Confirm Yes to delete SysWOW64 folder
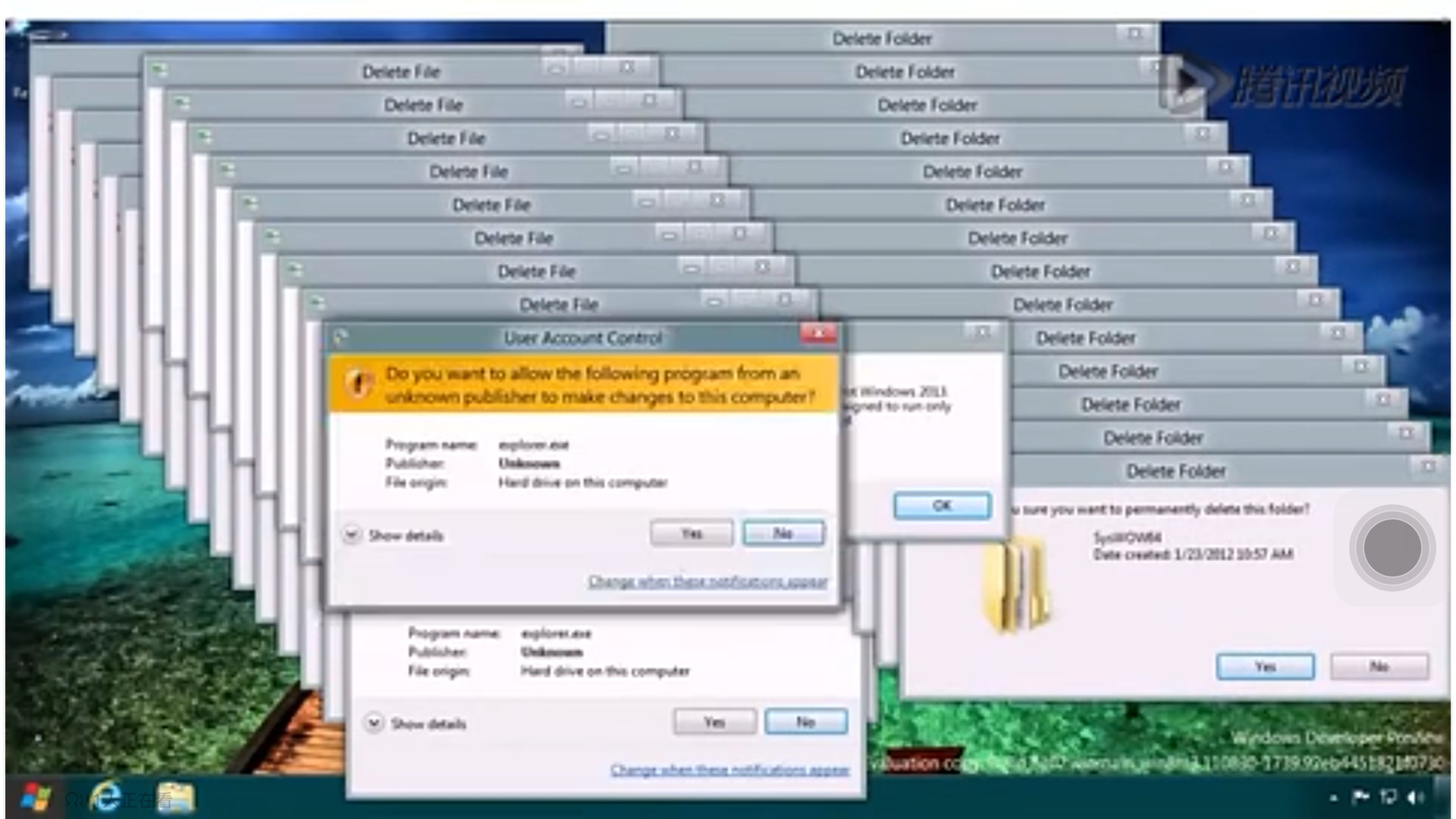Viewport: 1456px width, 819px height. click(1265, 667)
